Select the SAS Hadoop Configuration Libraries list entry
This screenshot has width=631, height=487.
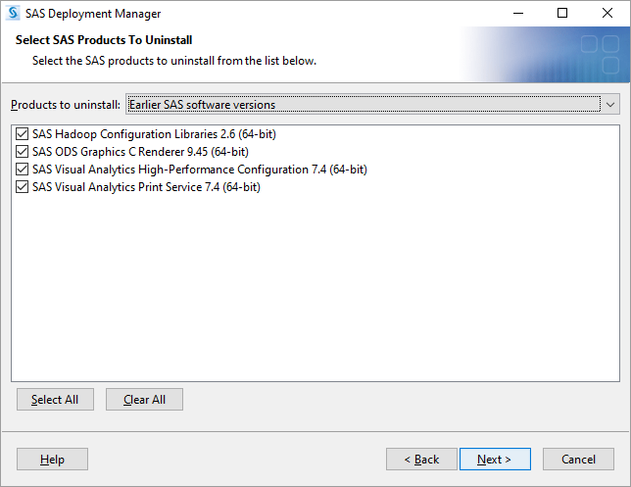[145, 134]
